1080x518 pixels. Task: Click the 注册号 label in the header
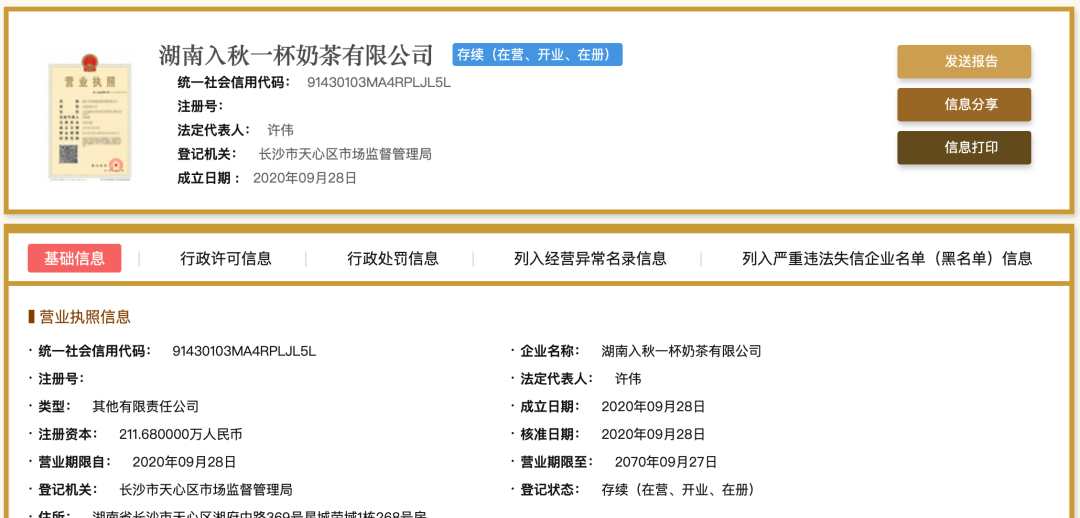pyautogui.click(x=200, y=107)
